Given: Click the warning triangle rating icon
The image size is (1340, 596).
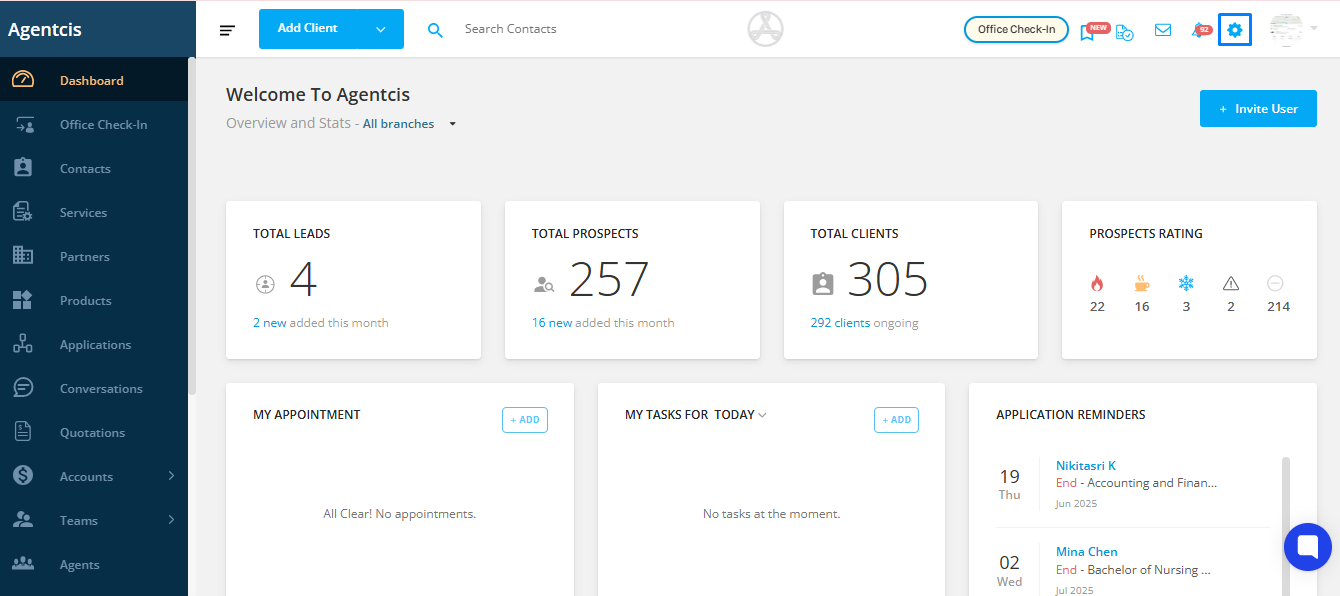Looking at the screenshot, I should pos(1231,283).
